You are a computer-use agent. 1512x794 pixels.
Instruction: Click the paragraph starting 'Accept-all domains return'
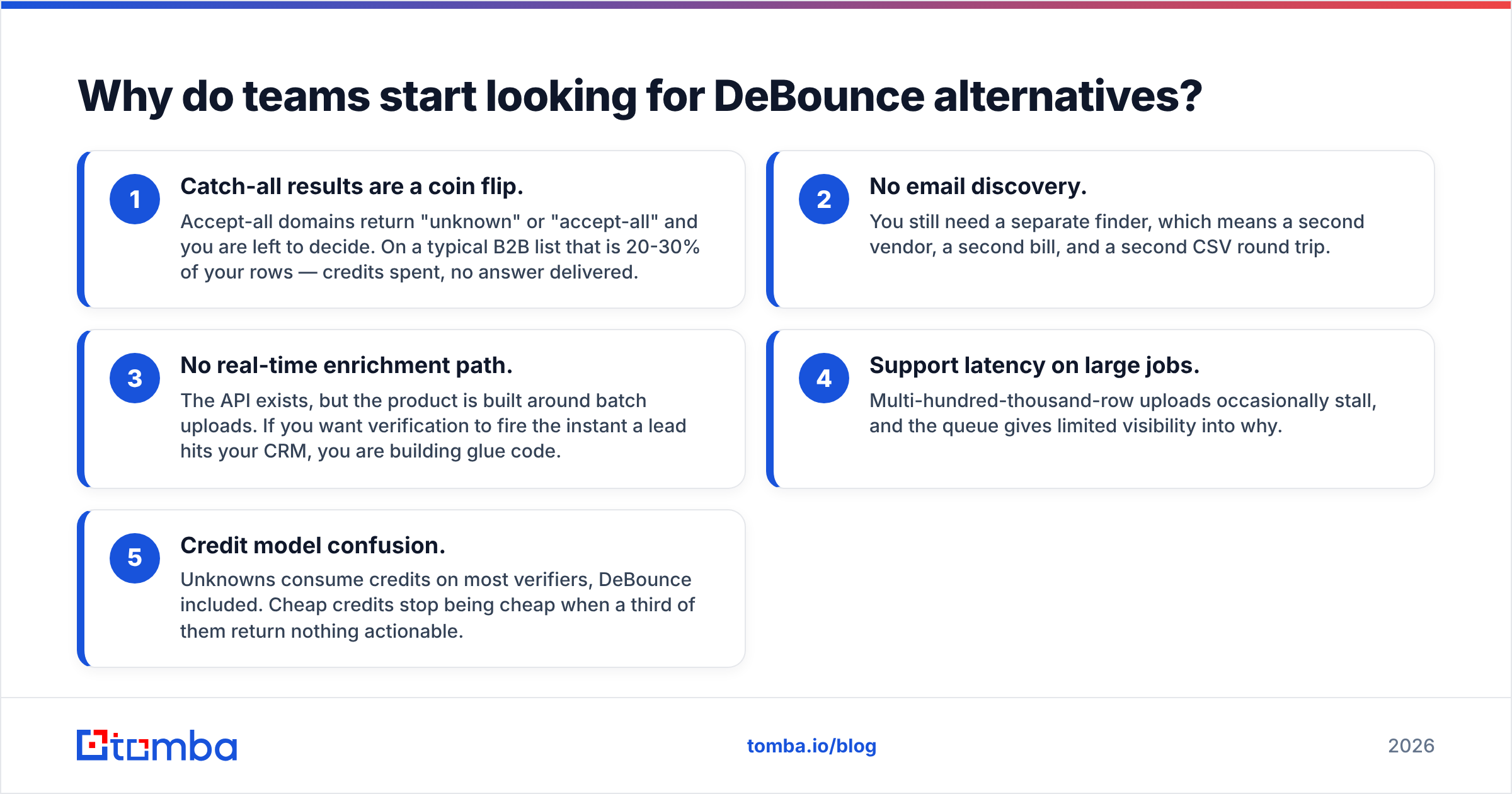[440, 247]
